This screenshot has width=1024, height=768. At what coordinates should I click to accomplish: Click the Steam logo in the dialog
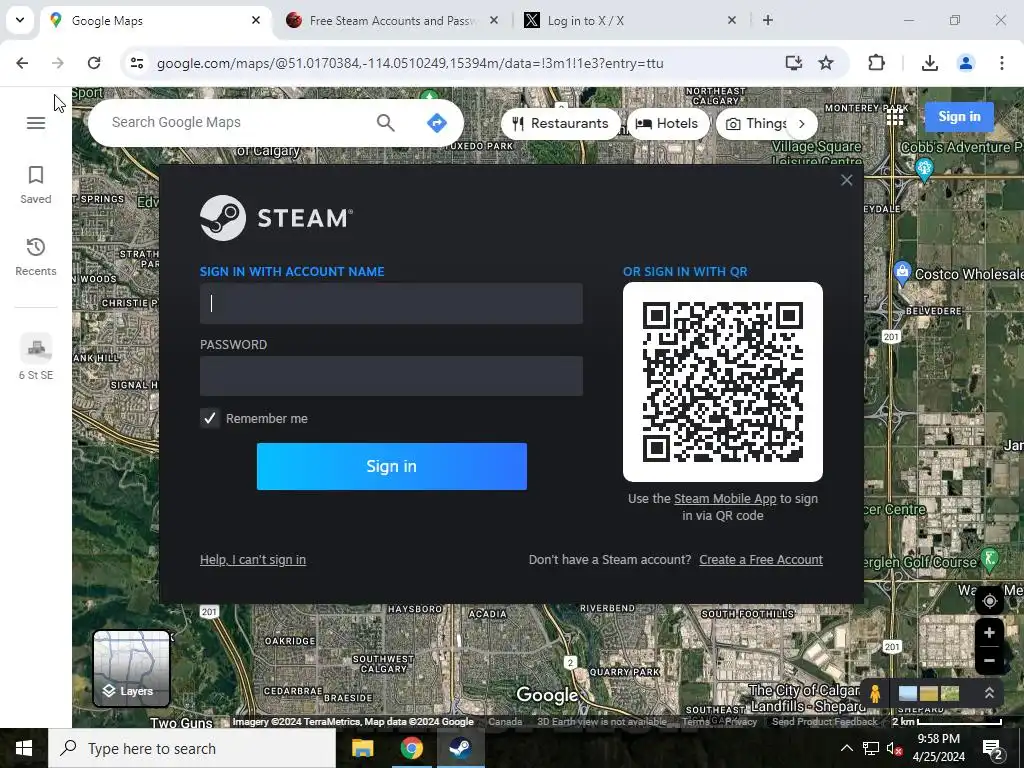pyautogui.click(x=276, y=218)
